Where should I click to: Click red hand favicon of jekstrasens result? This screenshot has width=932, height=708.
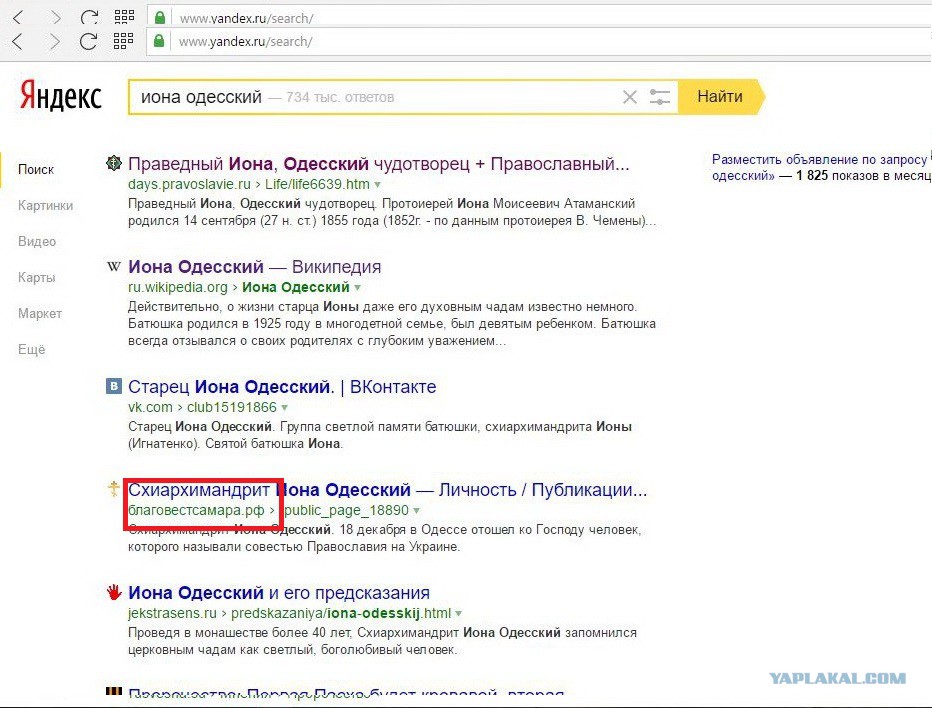tap(114, 592)
